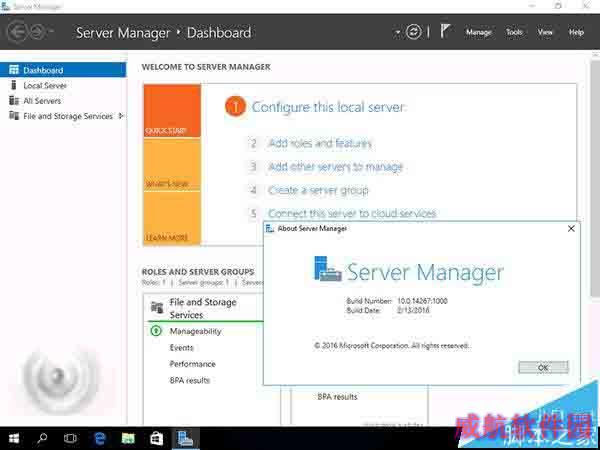Click the vertical scrollbar of the dashboard
Screen dimensions: 600x450
[595, 176]
